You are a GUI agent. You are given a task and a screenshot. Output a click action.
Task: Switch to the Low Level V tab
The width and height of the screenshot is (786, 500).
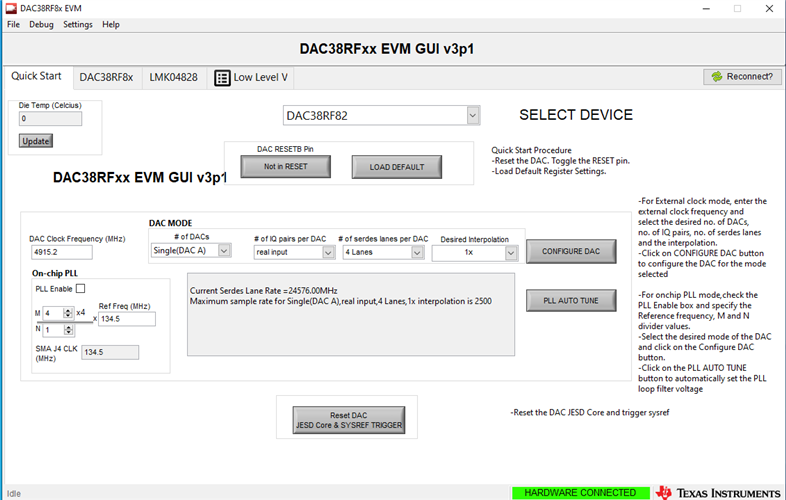pos(251,78)
